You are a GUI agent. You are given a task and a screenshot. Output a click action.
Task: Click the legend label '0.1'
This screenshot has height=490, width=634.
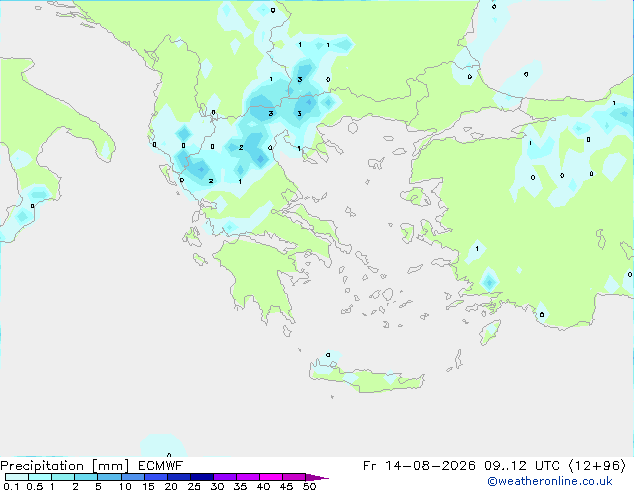tap(11, 486)
